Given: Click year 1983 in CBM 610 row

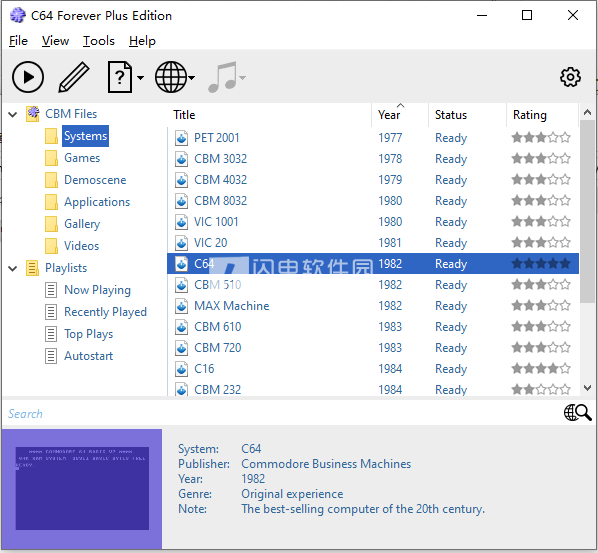Looking at the screenshot, I should click(390, 326).
